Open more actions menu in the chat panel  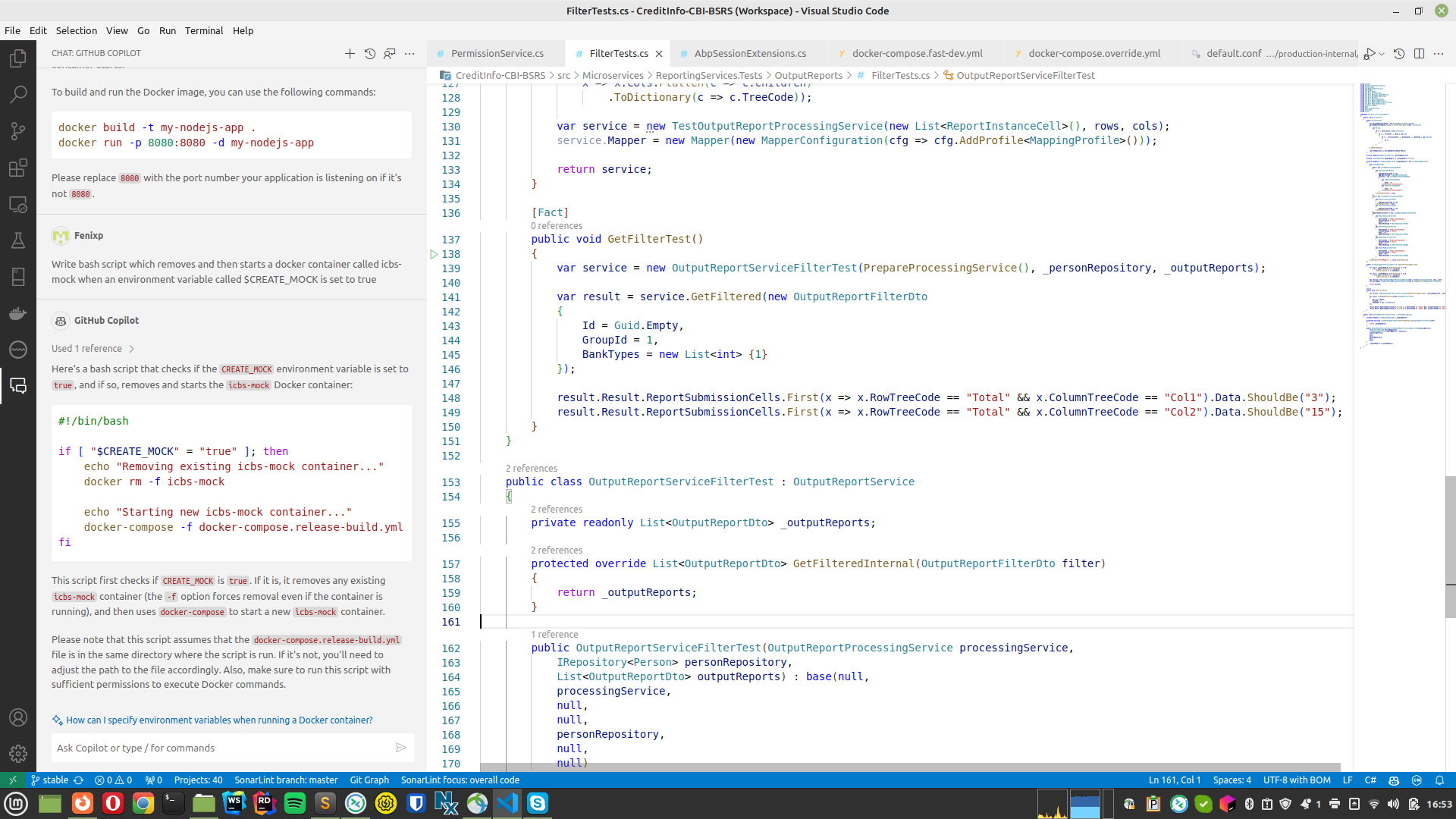pyautogui.click(x=409, y=54)
